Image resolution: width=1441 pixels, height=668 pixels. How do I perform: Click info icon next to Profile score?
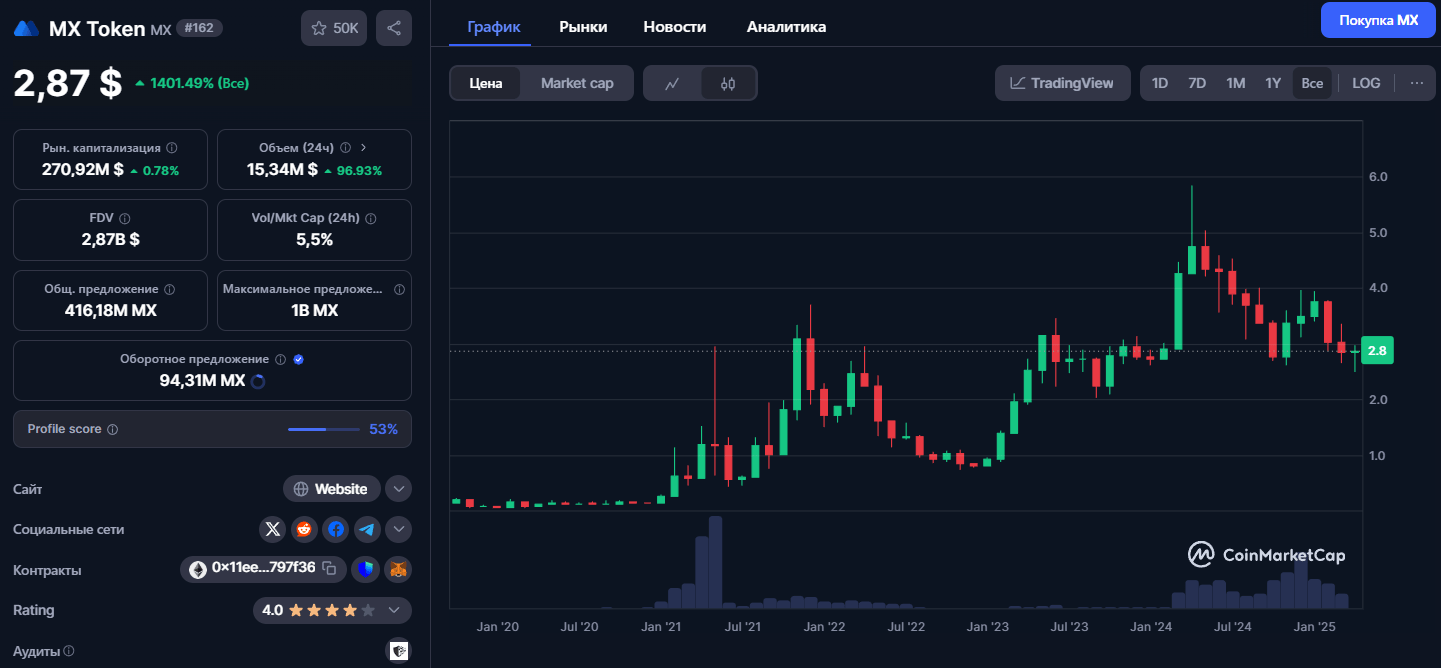point(112,429)
